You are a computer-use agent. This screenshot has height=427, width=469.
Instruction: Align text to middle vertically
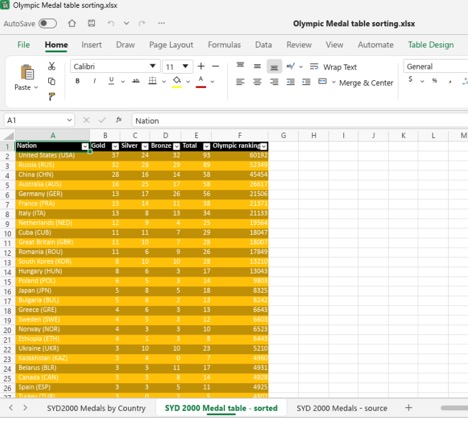point(257,66)
